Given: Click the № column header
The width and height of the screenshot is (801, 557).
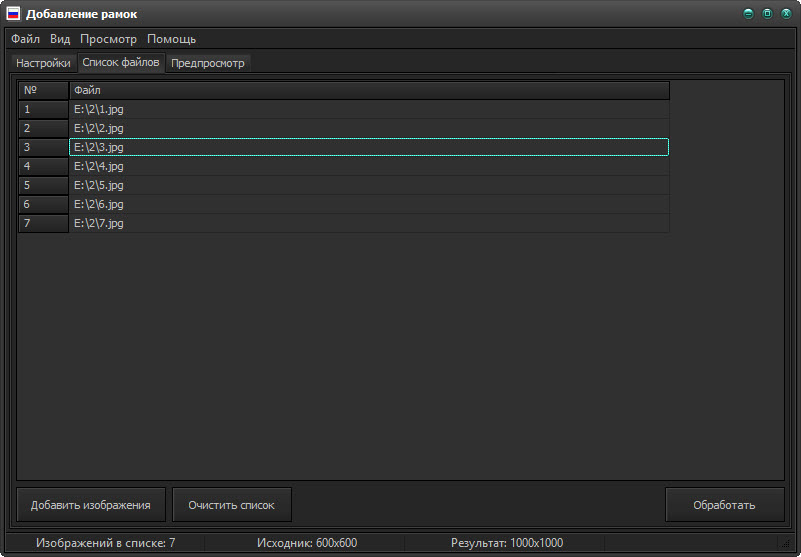Looking at the screenshot, I should pos(43,90).
